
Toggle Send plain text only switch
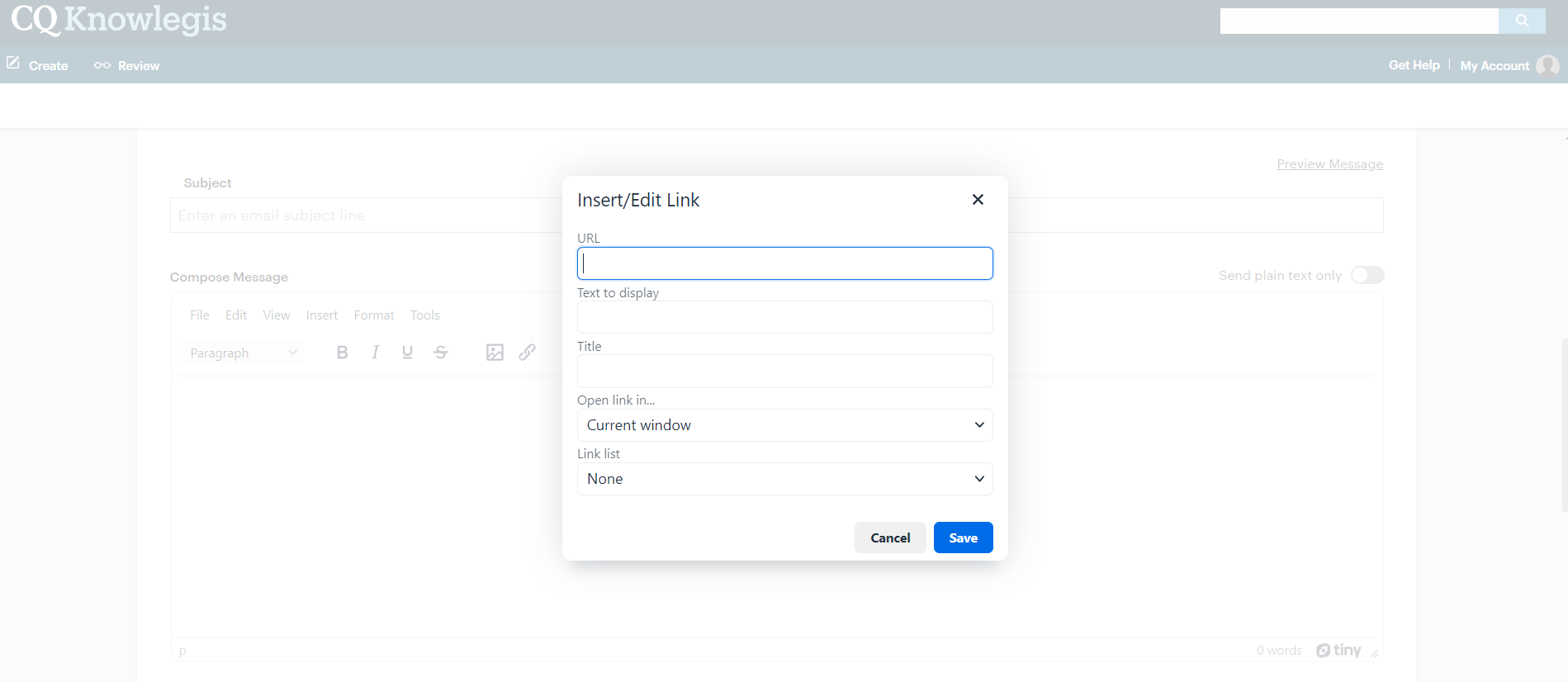tap(1367, 275)
